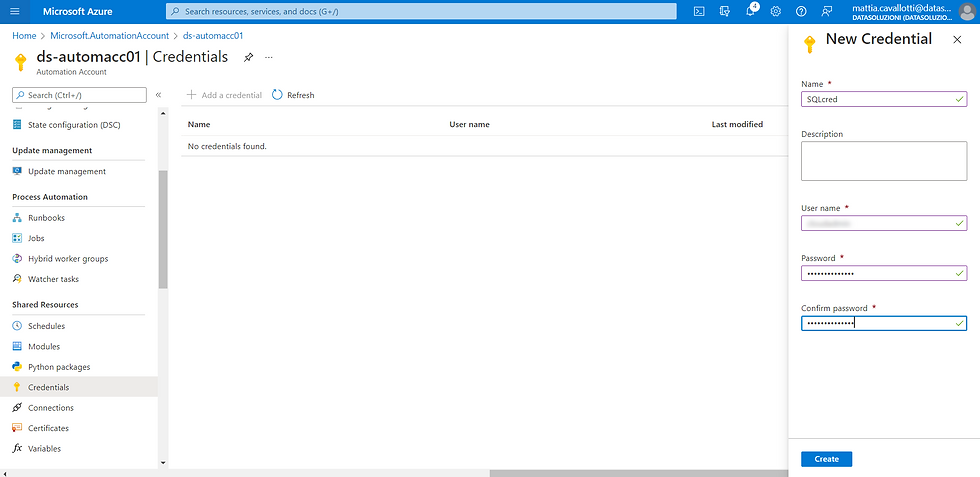Screen dimensions: 980x477
Task: Open the More options ellipsis
Action: 269,57
